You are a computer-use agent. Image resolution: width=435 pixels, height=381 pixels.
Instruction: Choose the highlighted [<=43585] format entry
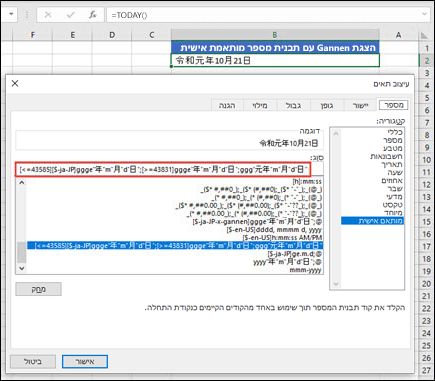click(175, 246)
